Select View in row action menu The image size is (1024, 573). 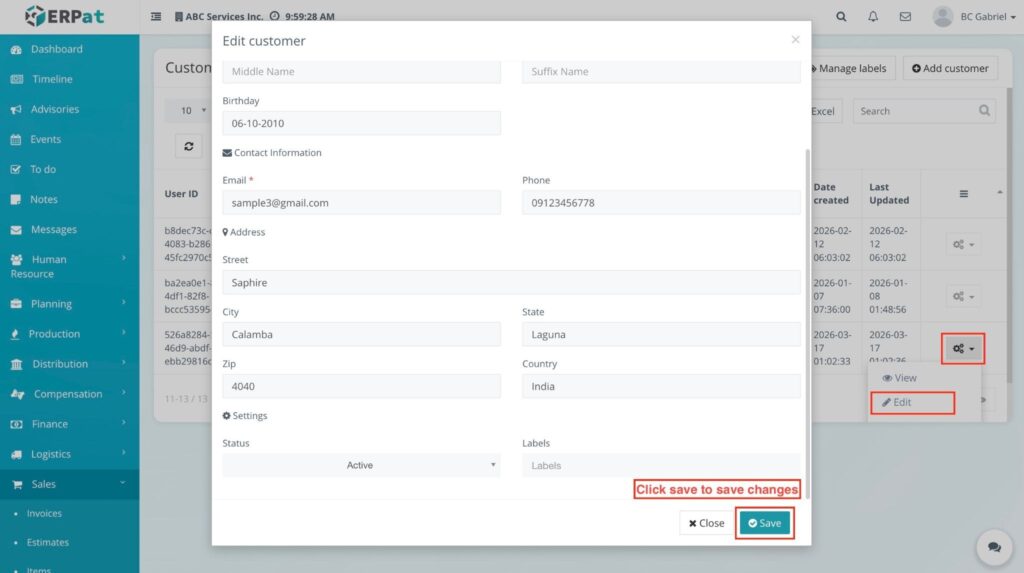point(899,378)
